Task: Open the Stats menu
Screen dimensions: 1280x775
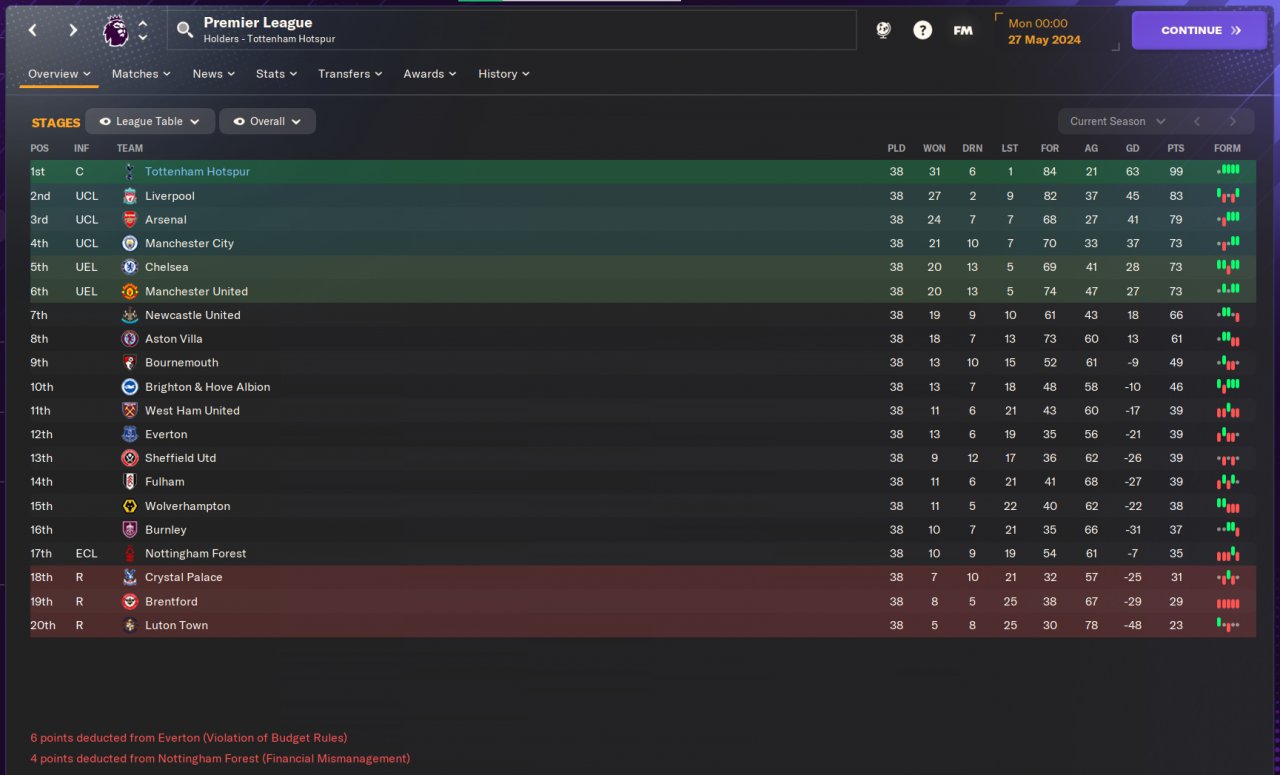Action: click(x=276, y=74)
